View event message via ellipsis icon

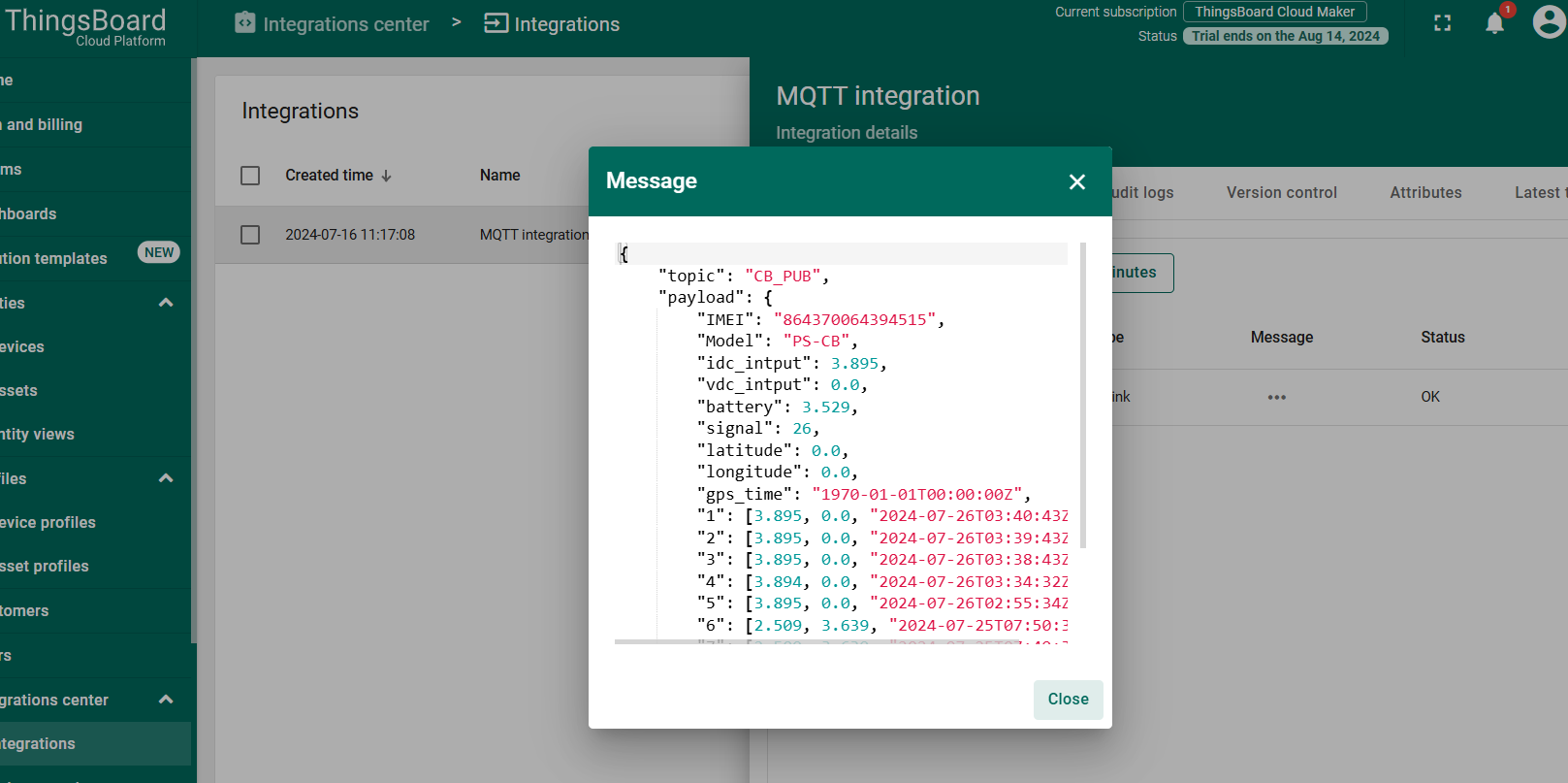(1276, 397)
